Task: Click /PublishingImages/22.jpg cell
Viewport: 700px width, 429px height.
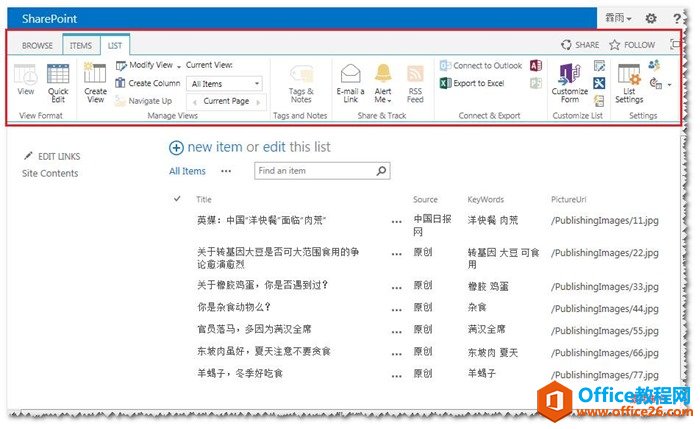Action: pos(604,253)
